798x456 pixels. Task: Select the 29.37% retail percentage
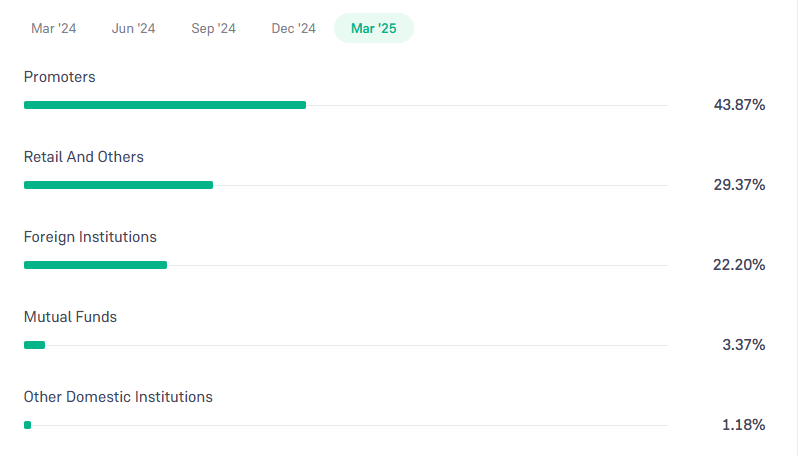739,185
